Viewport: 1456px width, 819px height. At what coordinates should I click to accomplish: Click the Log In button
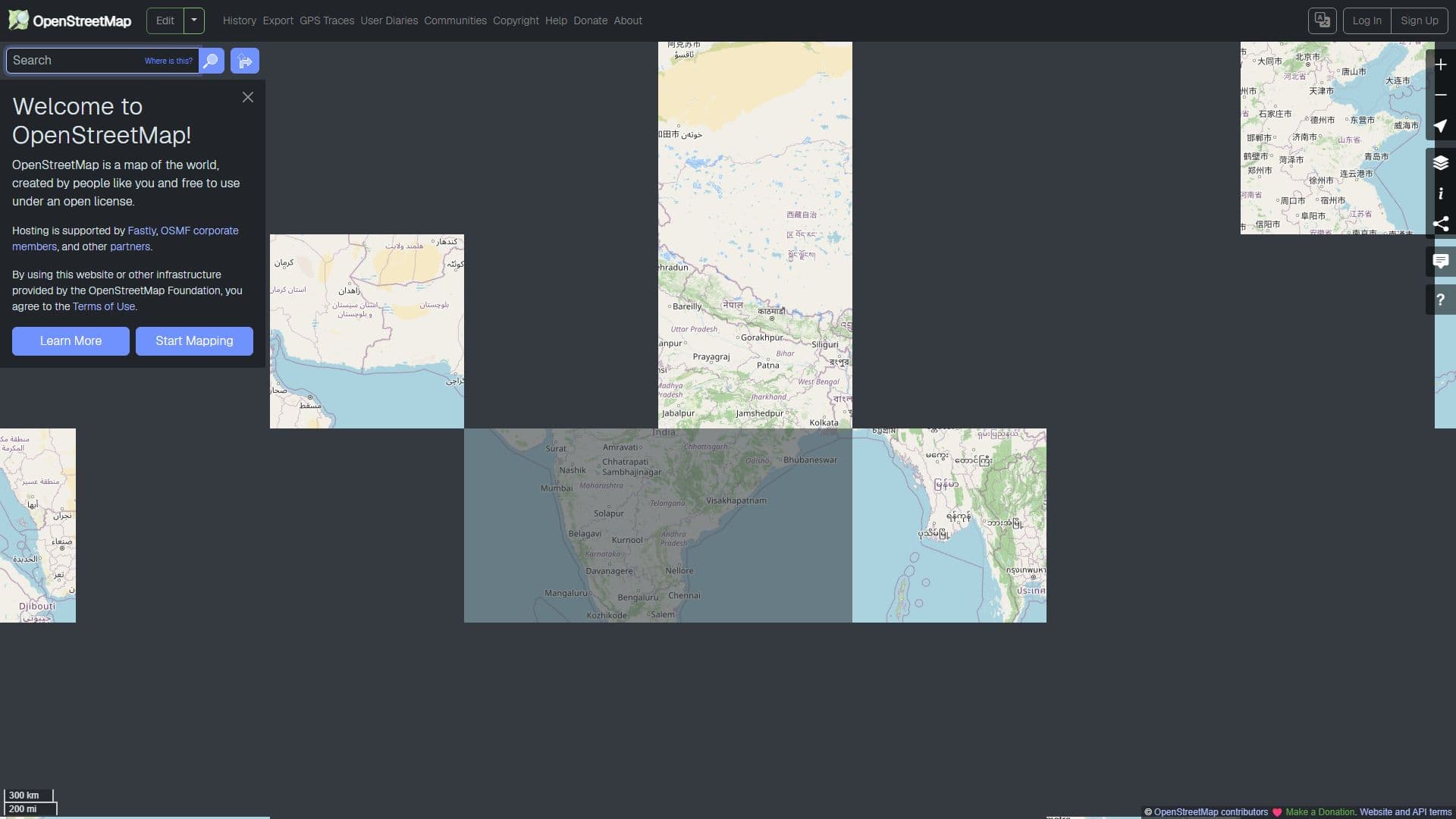click(x=1367, y=20)
